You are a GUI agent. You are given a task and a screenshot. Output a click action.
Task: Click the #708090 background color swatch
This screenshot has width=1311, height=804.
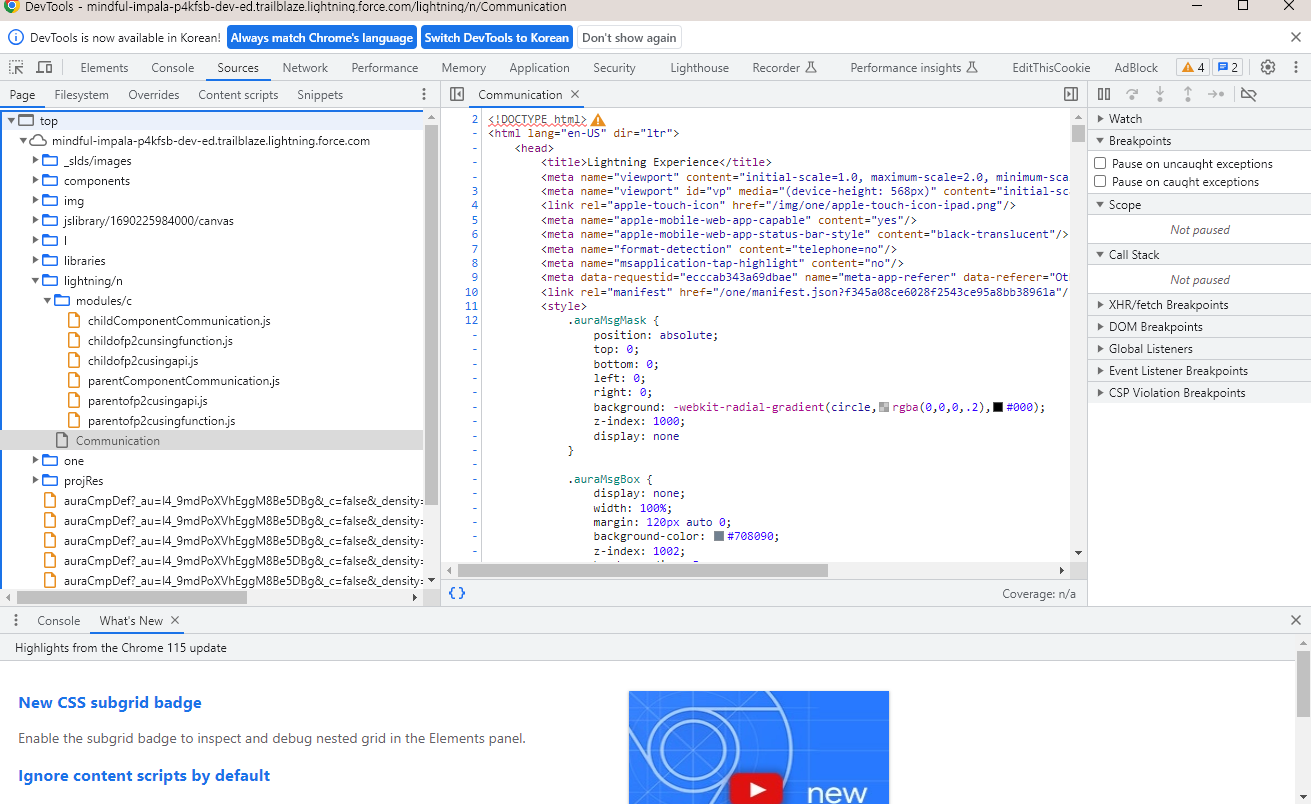[x=719, y=536]
